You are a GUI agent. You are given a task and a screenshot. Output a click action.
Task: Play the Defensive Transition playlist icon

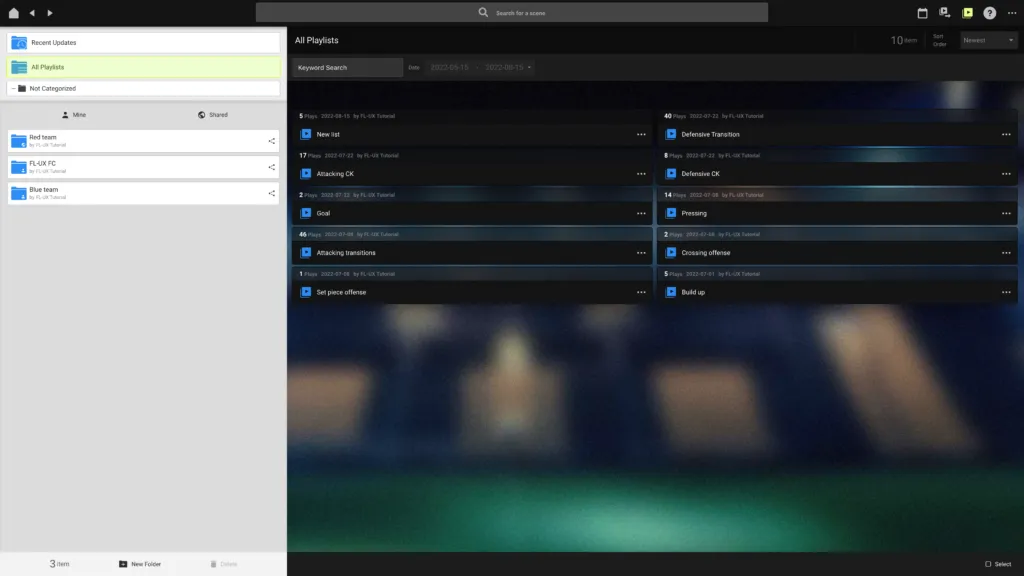click(671, 135)
